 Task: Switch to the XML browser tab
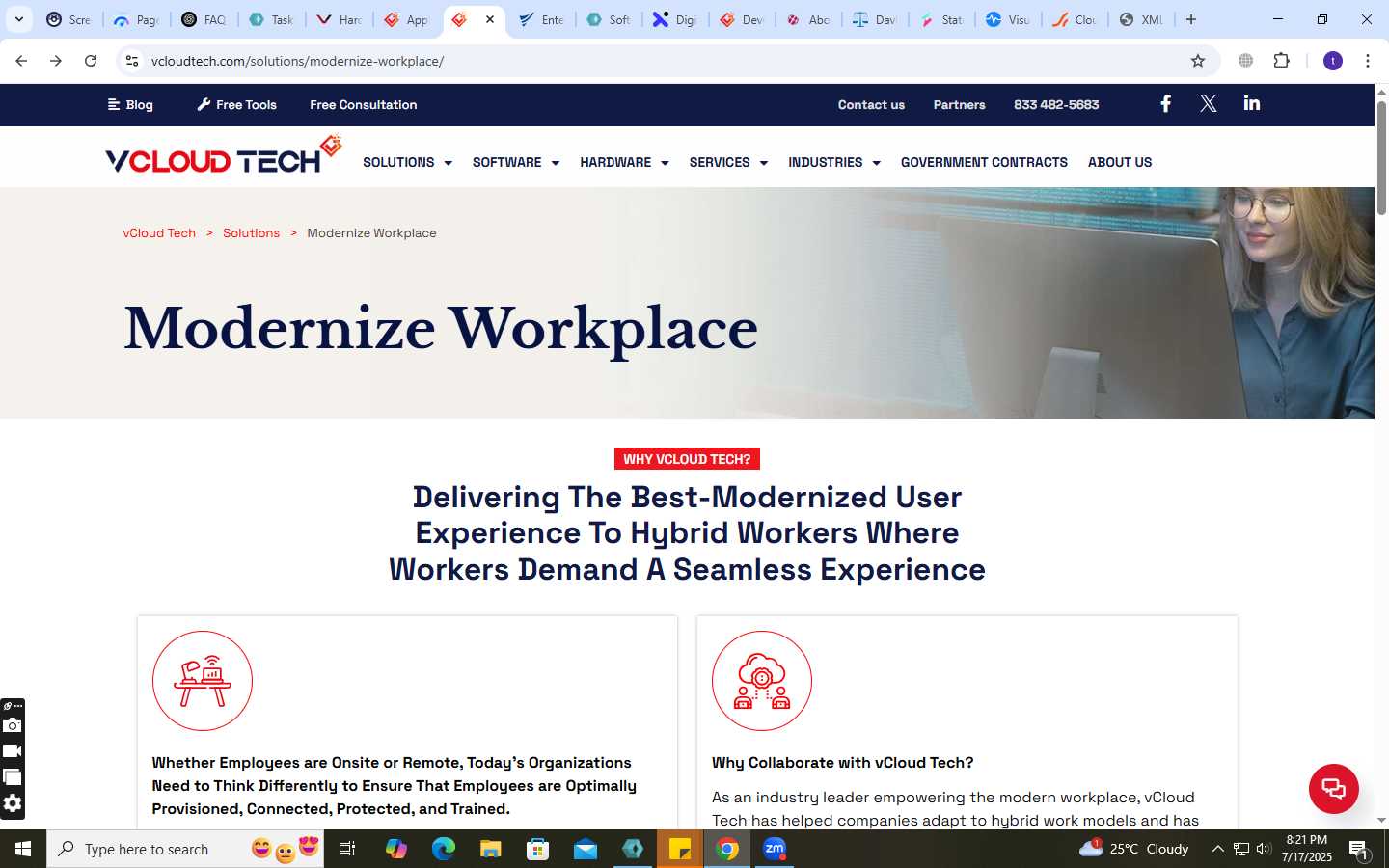1141,19
